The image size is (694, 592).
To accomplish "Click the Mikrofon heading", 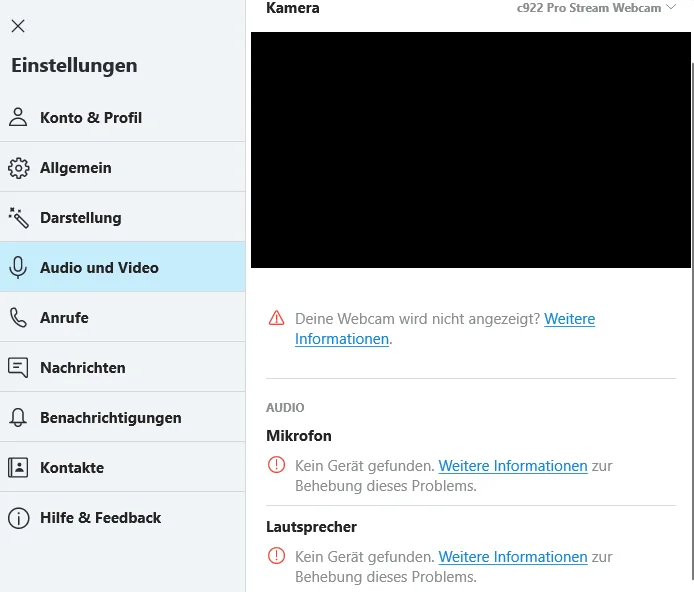I will 299,436.
